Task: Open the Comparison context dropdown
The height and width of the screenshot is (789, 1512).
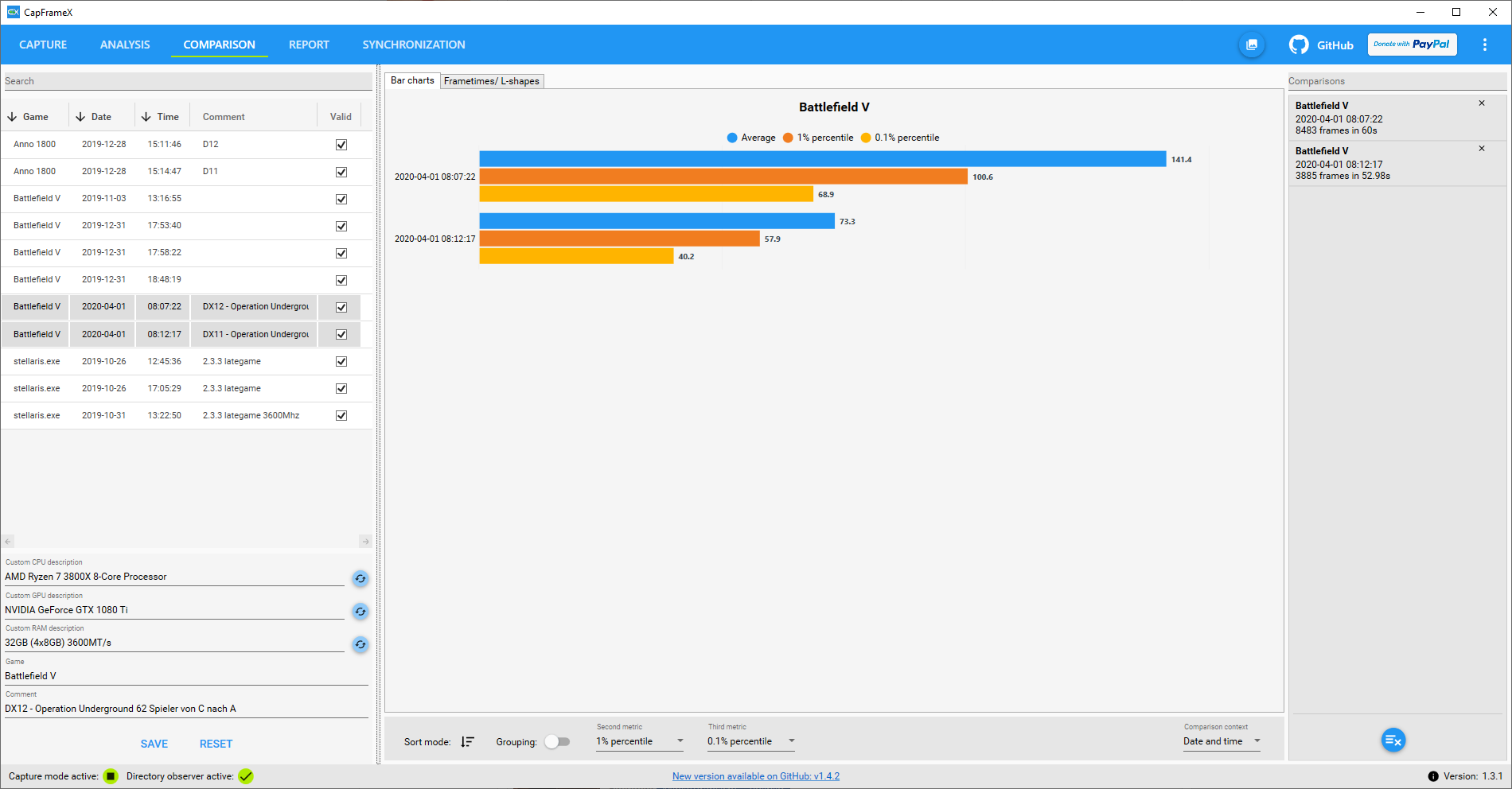Action: coord(1222,741)
